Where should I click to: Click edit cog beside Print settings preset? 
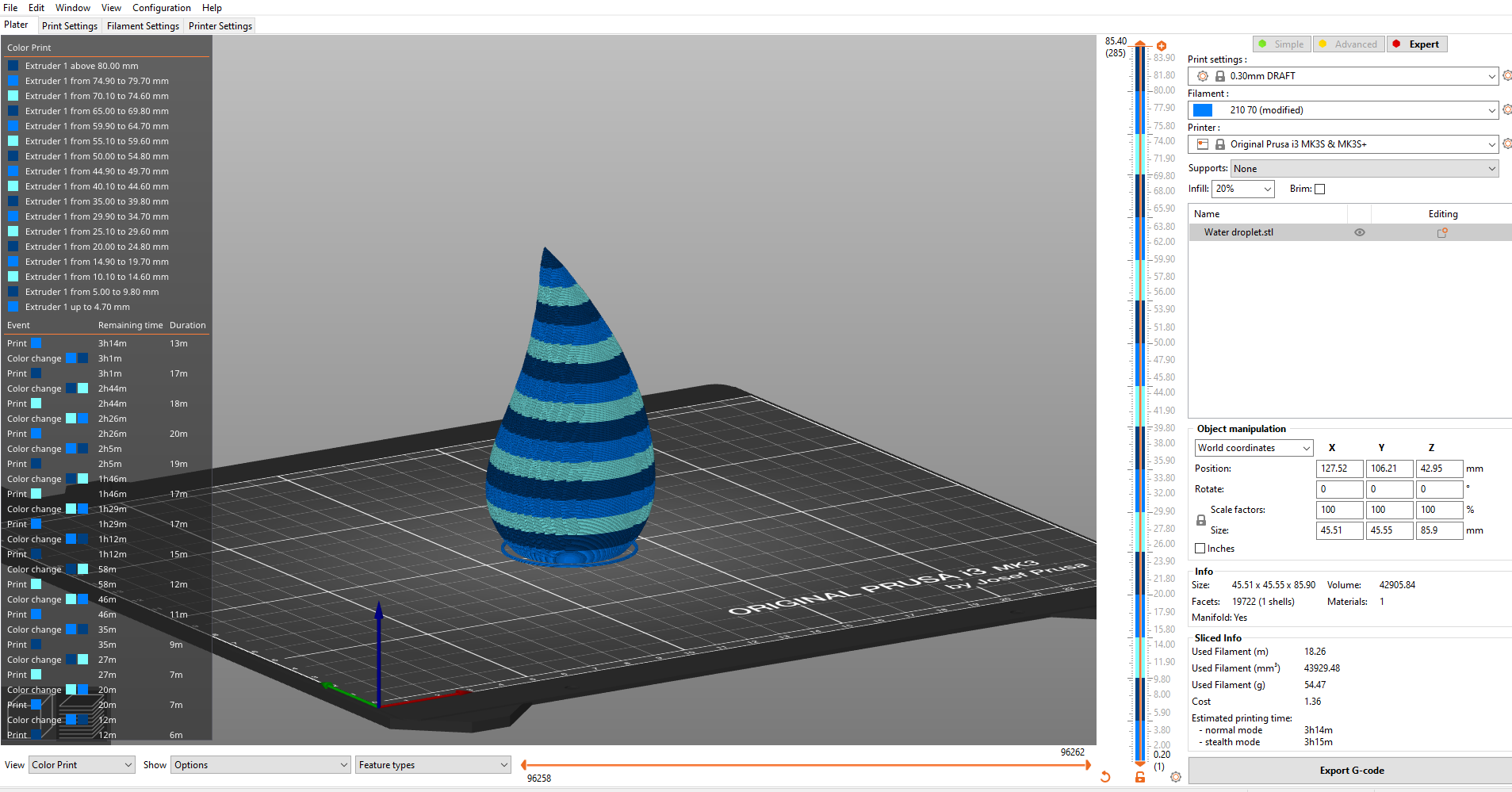(1507, 75)
